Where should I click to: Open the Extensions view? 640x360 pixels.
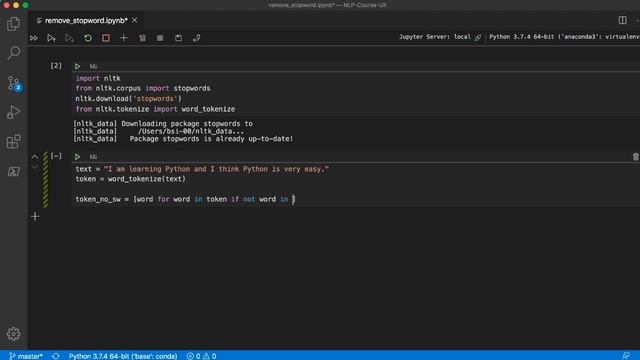13,142
